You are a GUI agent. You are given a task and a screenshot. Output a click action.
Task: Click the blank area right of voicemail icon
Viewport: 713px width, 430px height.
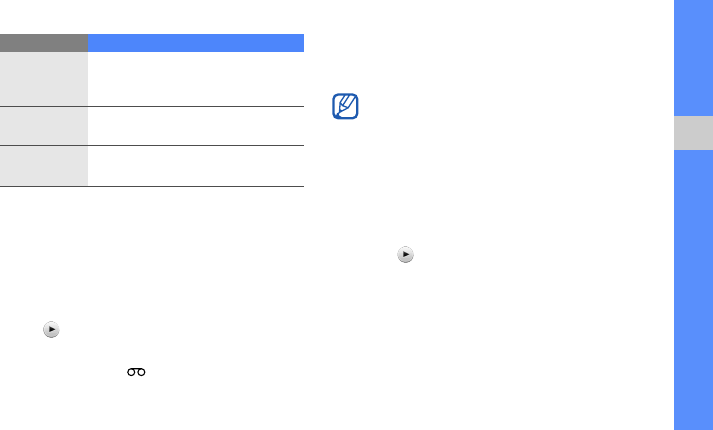[x=220, y=372]
